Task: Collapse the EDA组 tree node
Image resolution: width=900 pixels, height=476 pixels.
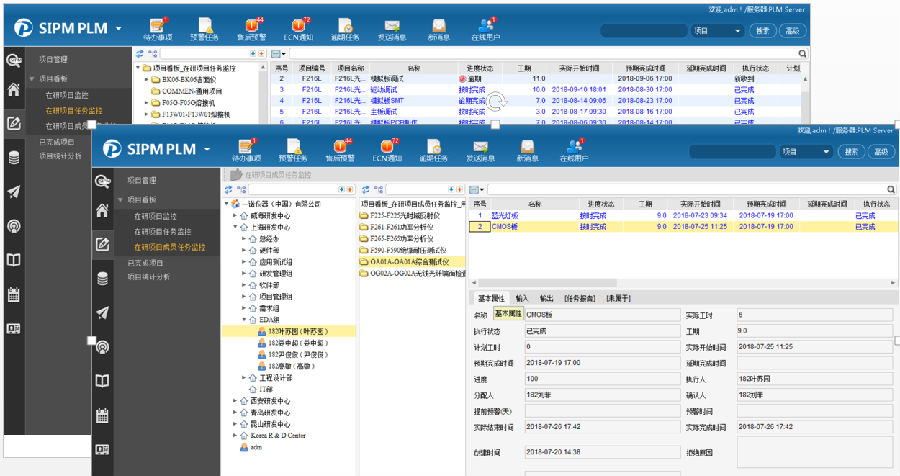Action: [x=245, y=317]
